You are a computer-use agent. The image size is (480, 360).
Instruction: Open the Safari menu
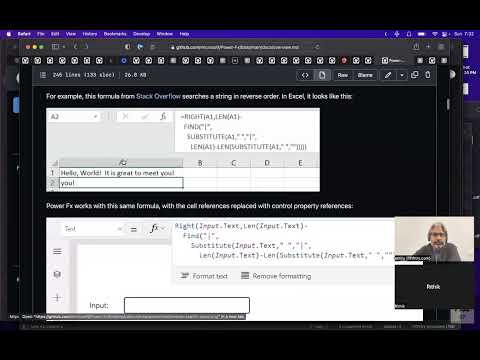(x=24, y=34)
